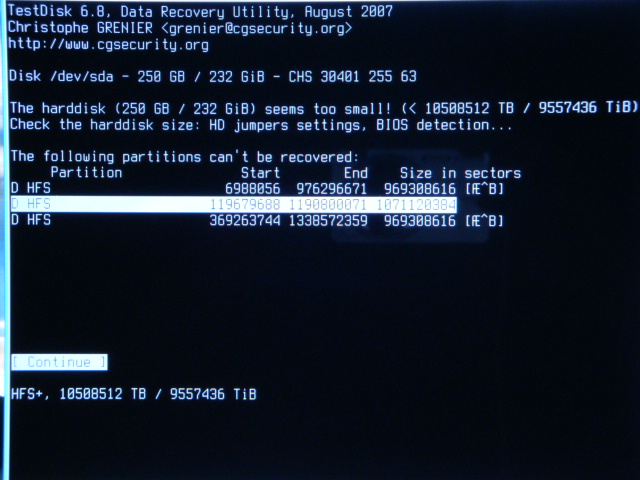Click the harddisk seems too small warning
This screenshot has height=480, width=640.
pos(324,108)
